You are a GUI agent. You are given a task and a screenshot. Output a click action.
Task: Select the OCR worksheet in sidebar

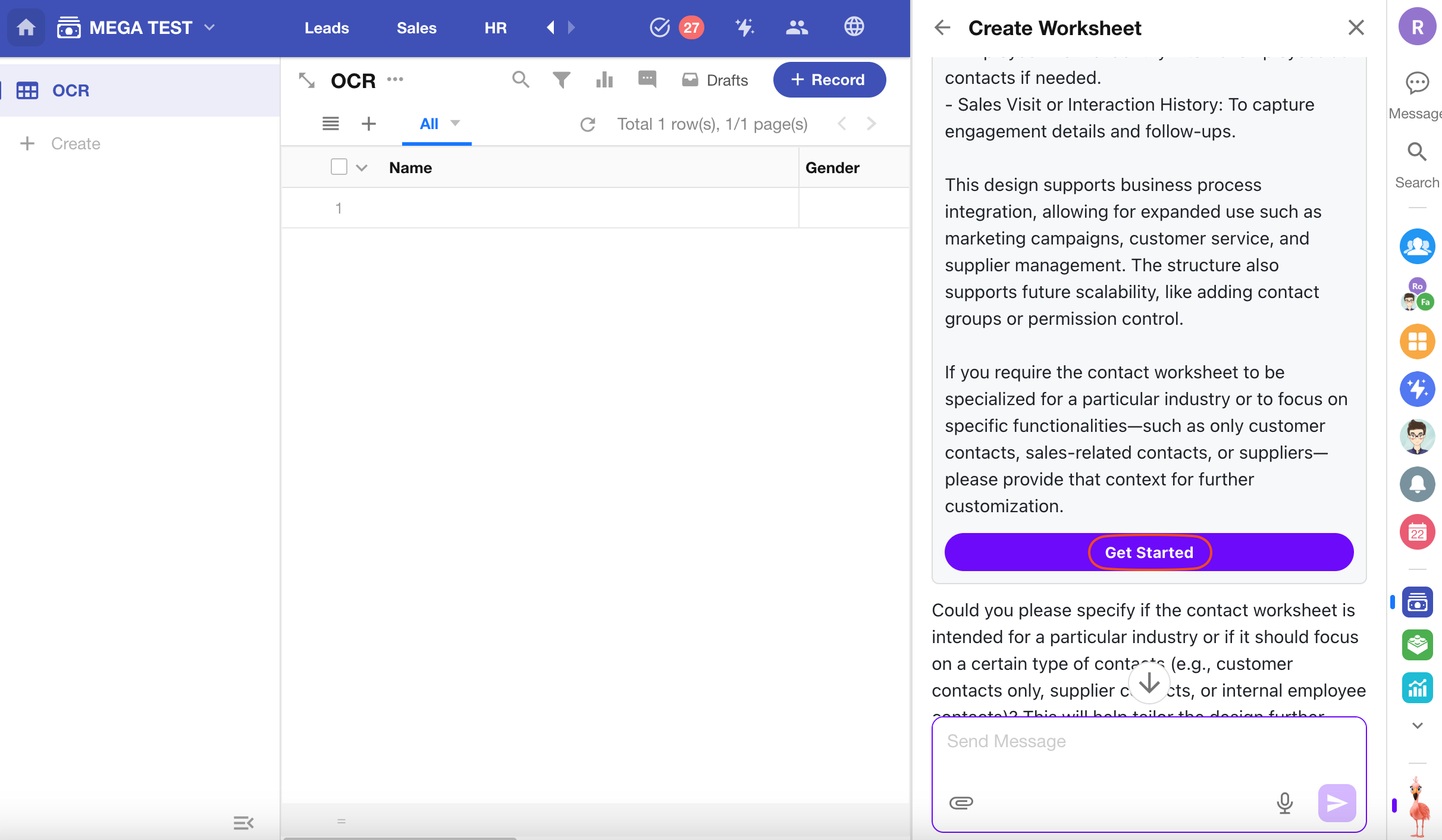click(71, 90)
